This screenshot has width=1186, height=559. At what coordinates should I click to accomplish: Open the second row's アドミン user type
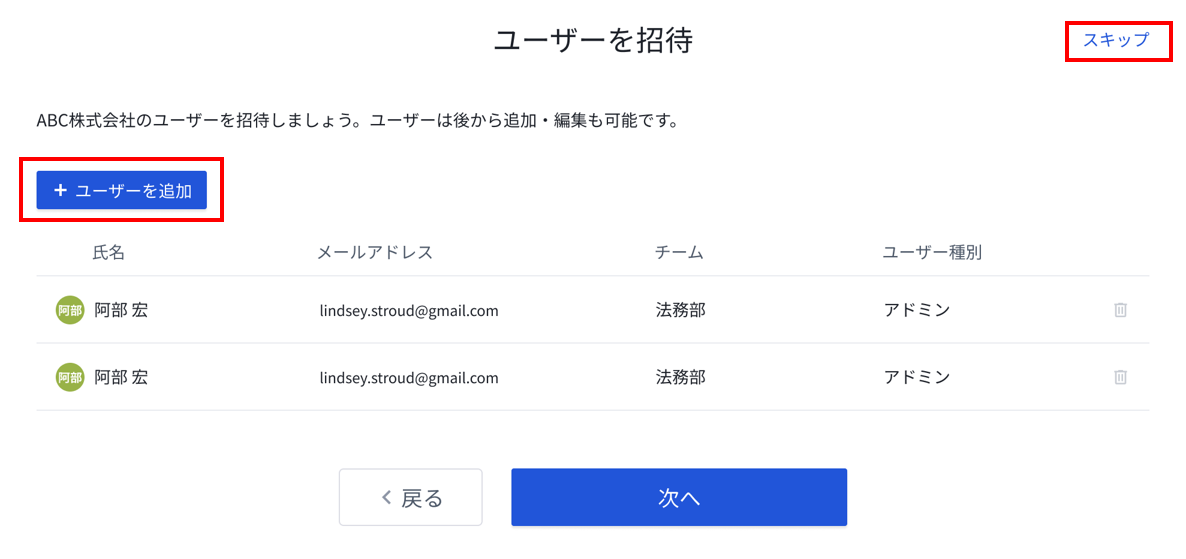pos(916,377)
